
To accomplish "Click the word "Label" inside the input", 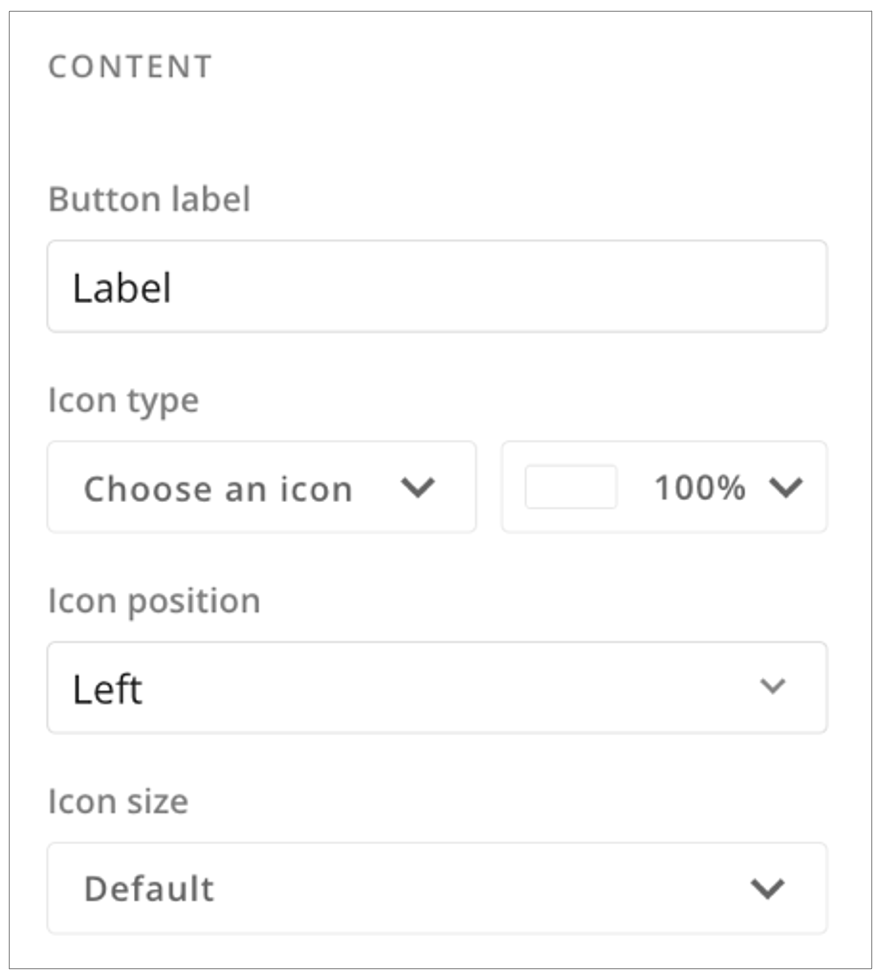I will point(122,288).
